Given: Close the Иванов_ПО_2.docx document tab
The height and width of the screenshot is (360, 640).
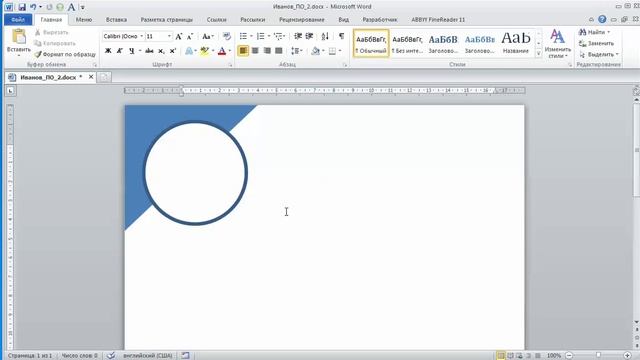Looking at the screenshot, I should pyautogui.click(x=91, y=77).
